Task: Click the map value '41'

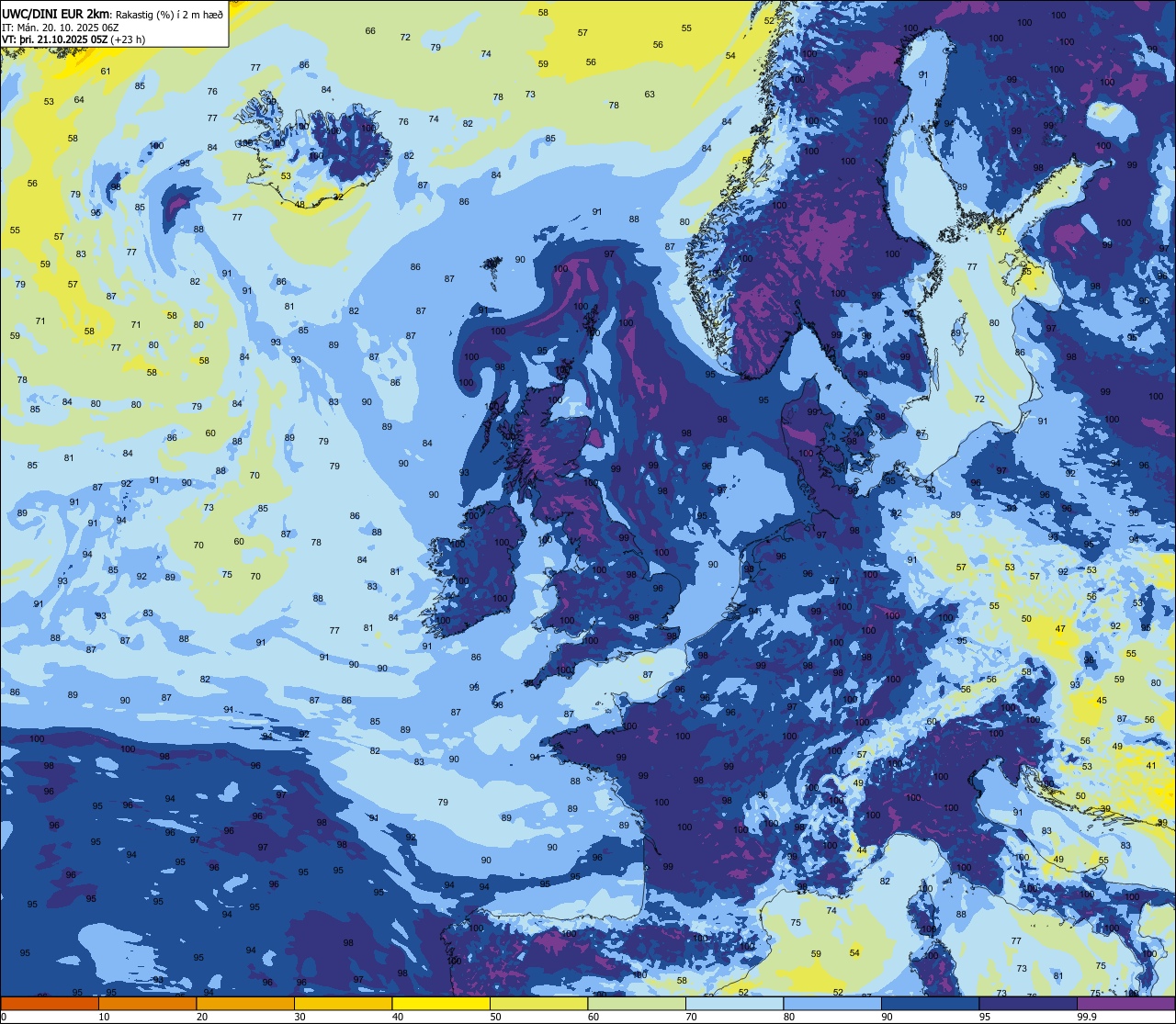Action: [x=1151, y=766]
